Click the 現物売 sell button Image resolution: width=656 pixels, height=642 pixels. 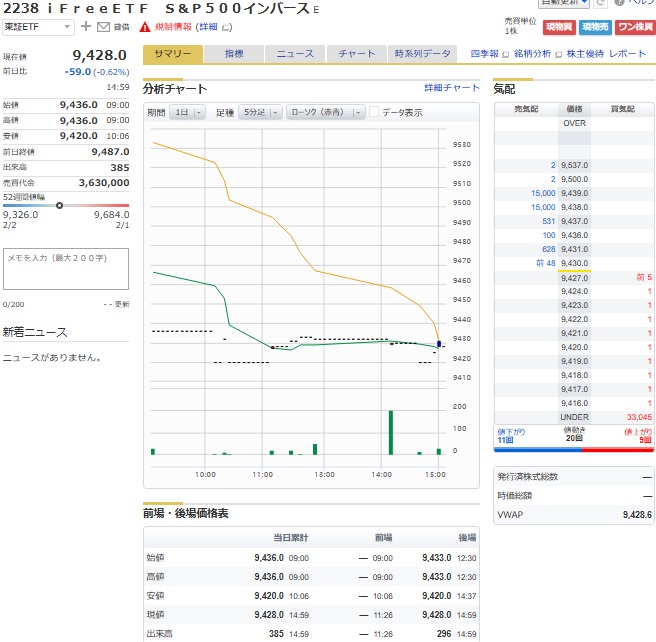click(595, 27)
